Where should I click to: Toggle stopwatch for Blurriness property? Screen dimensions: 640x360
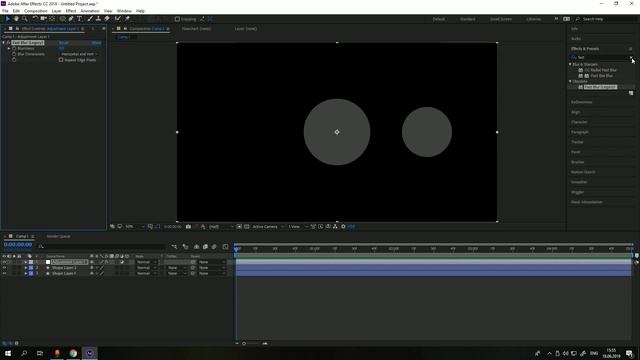pos(14,48)
